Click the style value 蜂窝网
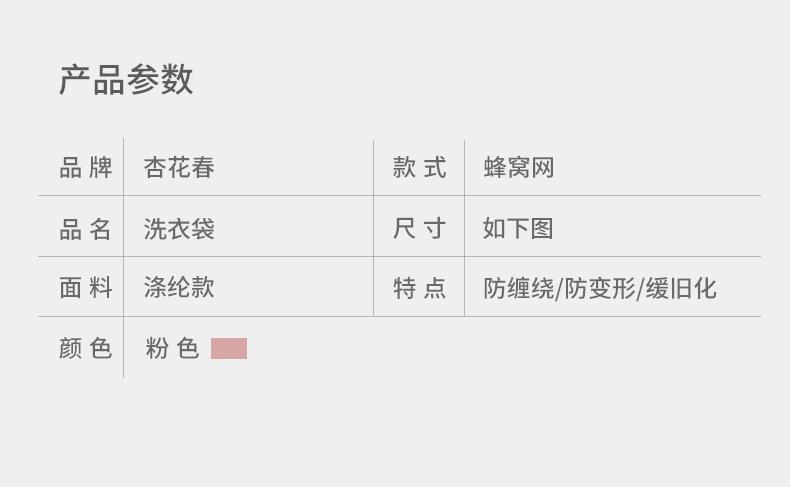This screenshot has width=790, height=487. (x=518, y=168)
